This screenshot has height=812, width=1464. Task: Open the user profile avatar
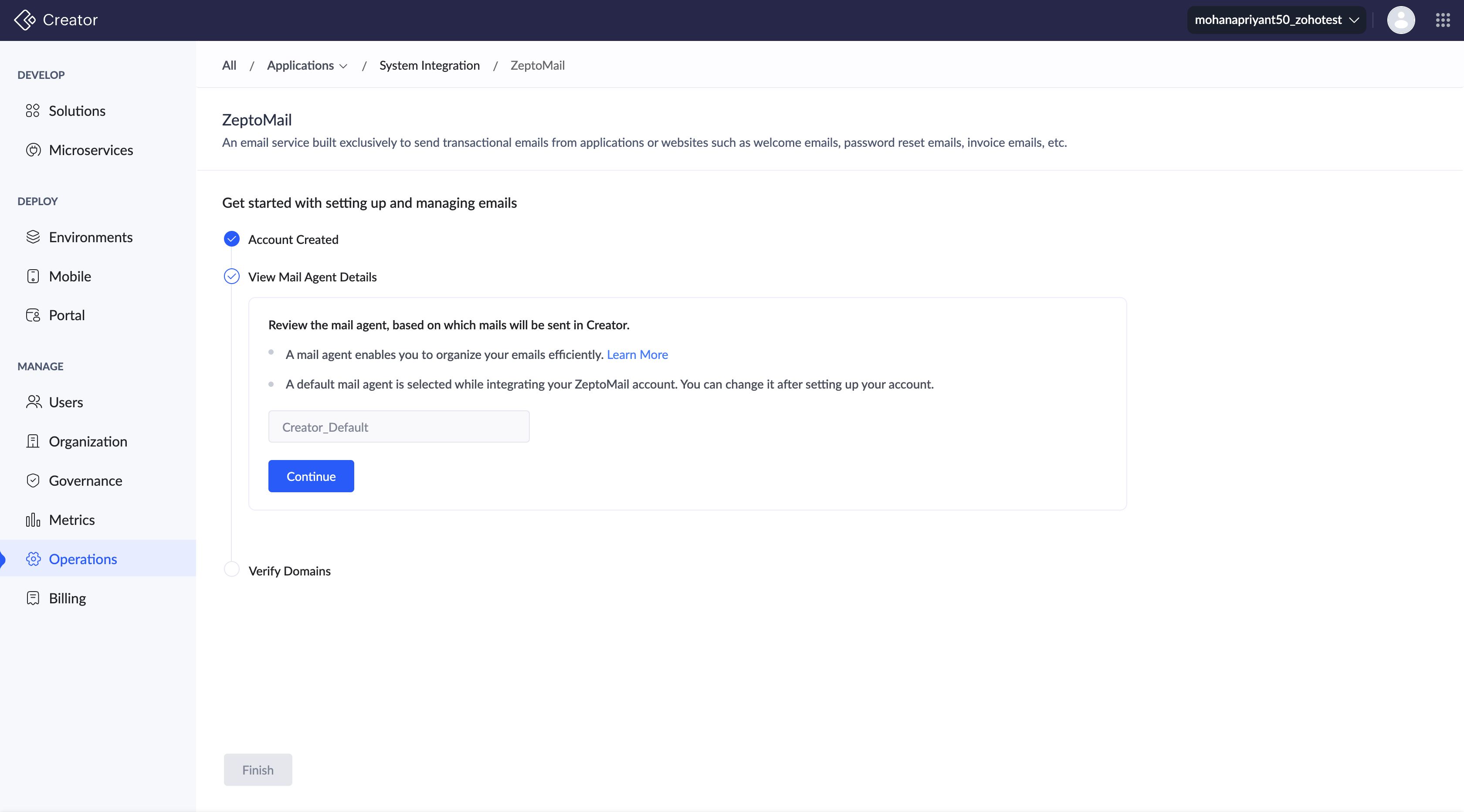point(1400,20)
